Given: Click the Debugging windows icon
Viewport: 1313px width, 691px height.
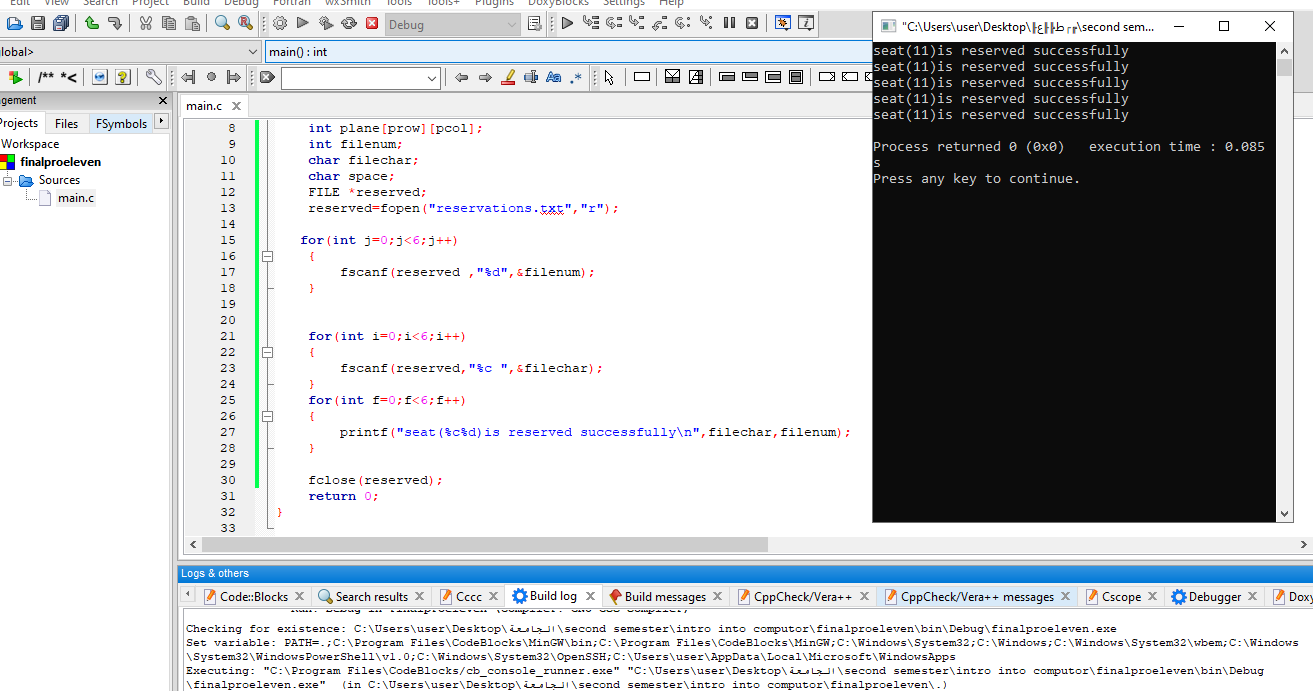Looking at the screenshot, I should (x=783, y=23).
